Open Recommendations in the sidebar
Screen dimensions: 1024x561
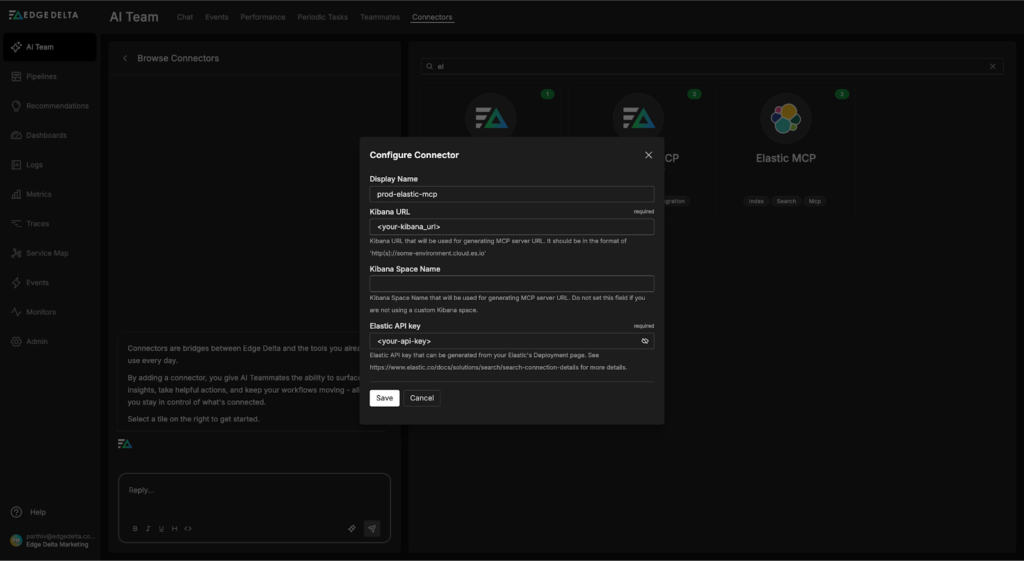pos(17,106)
